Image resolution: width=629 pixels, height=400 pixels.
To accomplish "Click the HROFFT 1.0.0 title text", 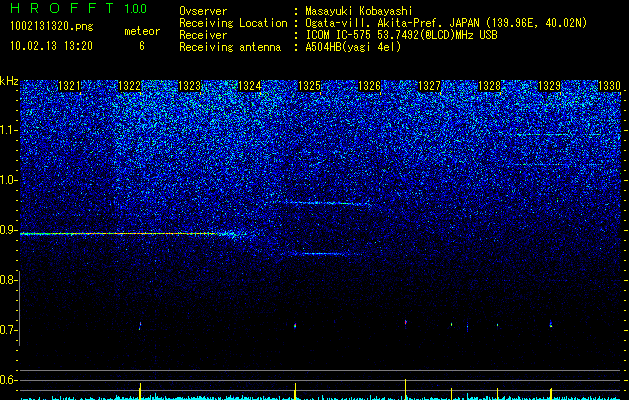I will 78,8.
